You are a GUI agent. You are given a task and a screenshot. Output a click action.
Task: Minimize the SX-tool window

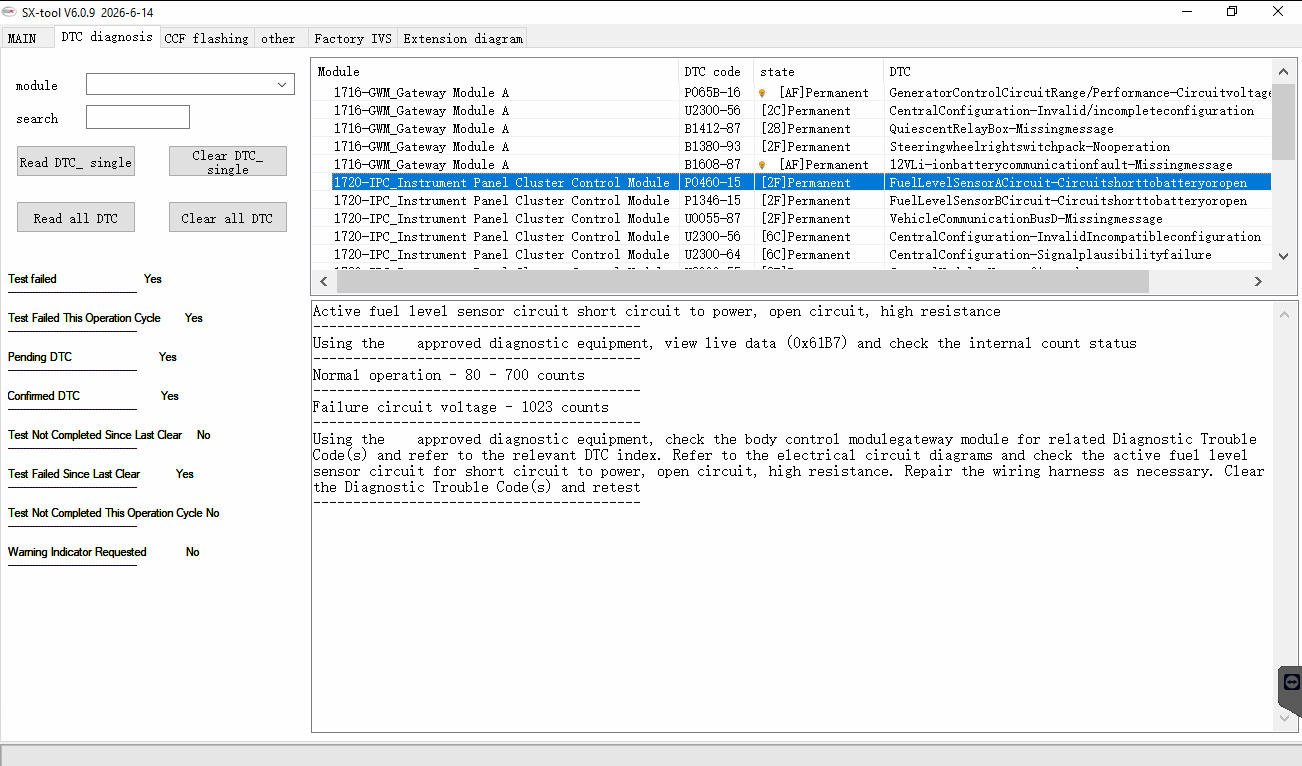click(1186, 11)
